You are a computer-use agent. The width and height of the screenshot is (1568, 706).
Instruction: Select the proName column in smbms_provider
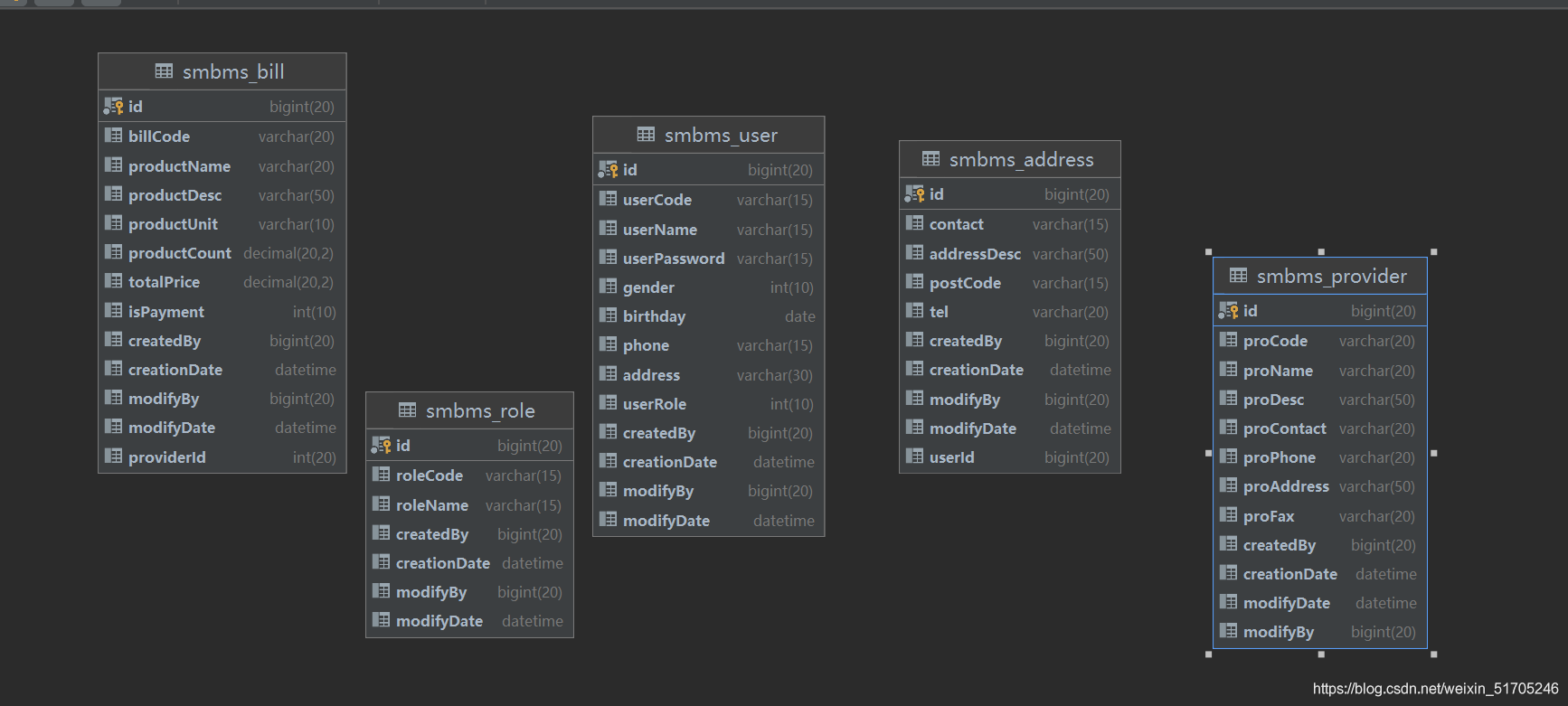(x=1320, y=371)
